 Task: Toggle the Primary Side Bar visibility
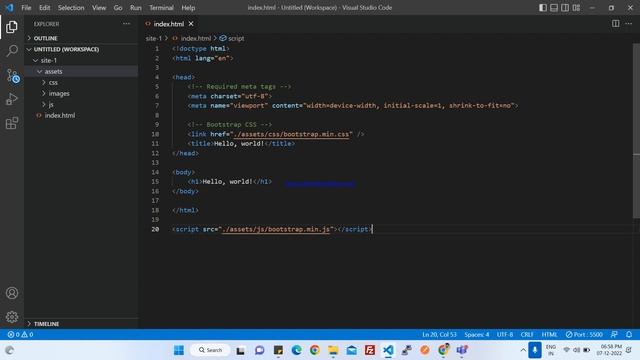click(x=543, y=7)
